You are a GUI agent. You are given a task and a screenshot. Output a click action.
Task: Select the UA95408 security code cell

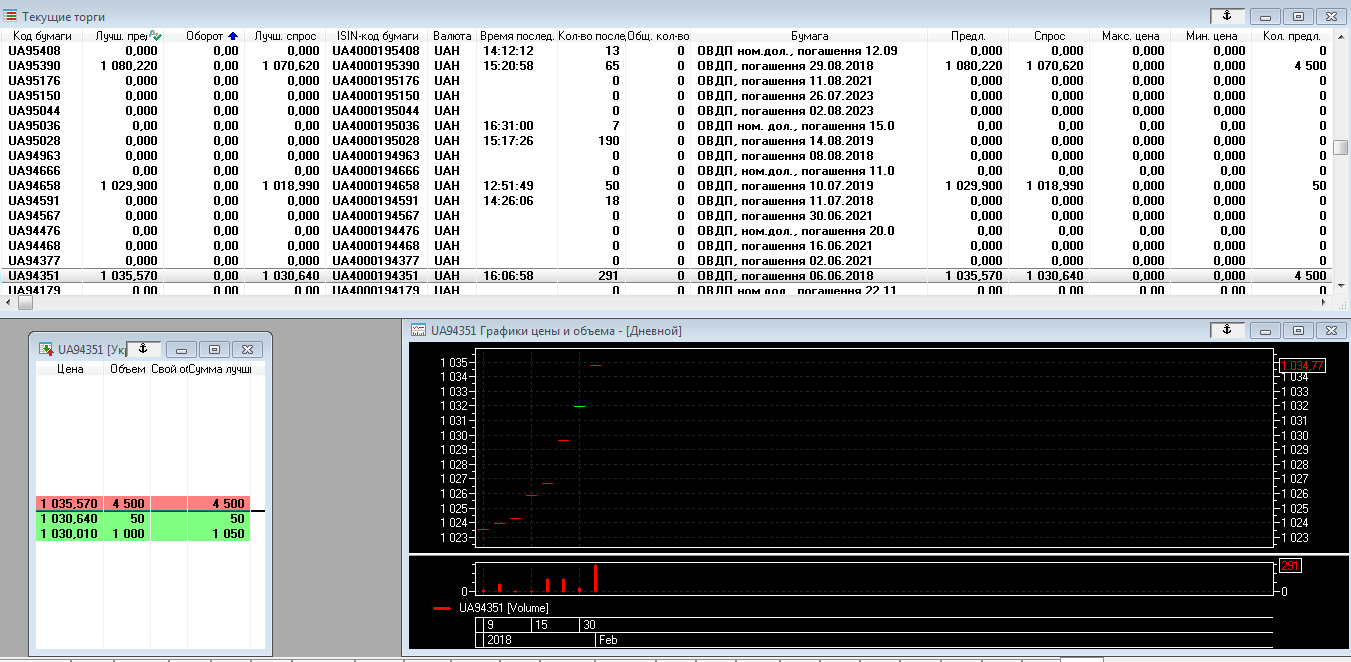tap(34, 50)
